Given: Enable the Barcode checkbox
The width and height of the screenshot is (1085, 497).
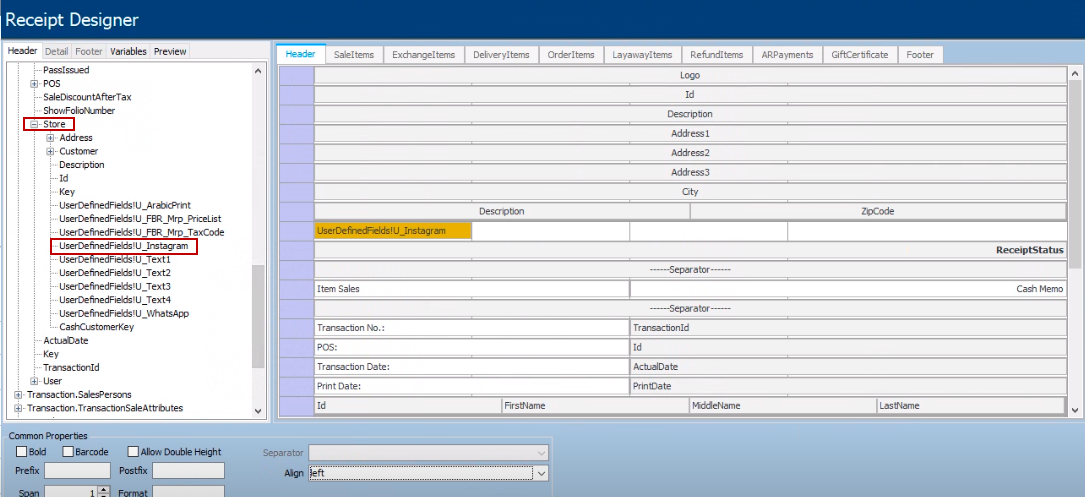Looking at the screenshot, I should pos(68,452).
